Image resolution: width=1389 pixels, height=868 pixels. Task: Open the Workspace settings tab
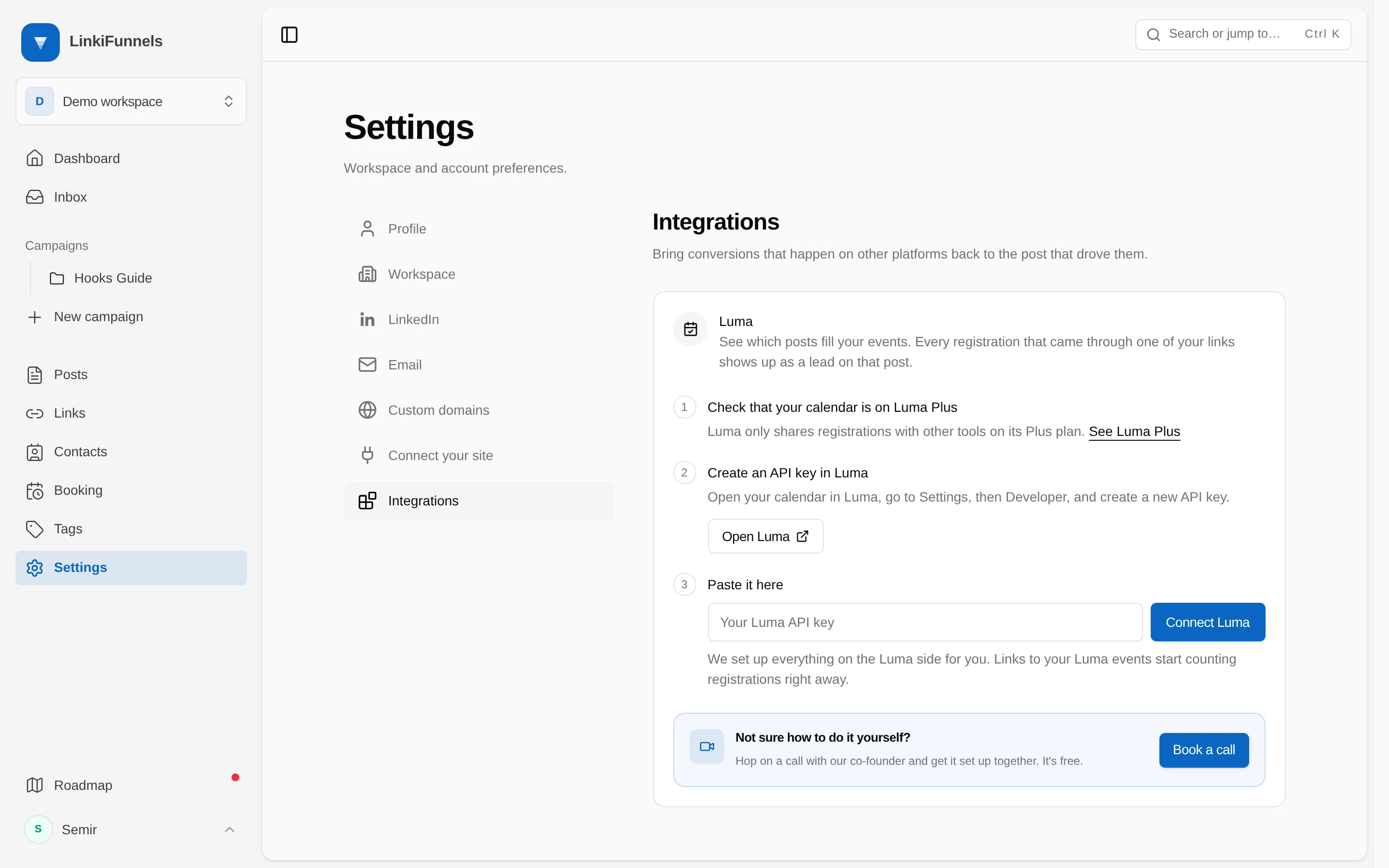479,274
